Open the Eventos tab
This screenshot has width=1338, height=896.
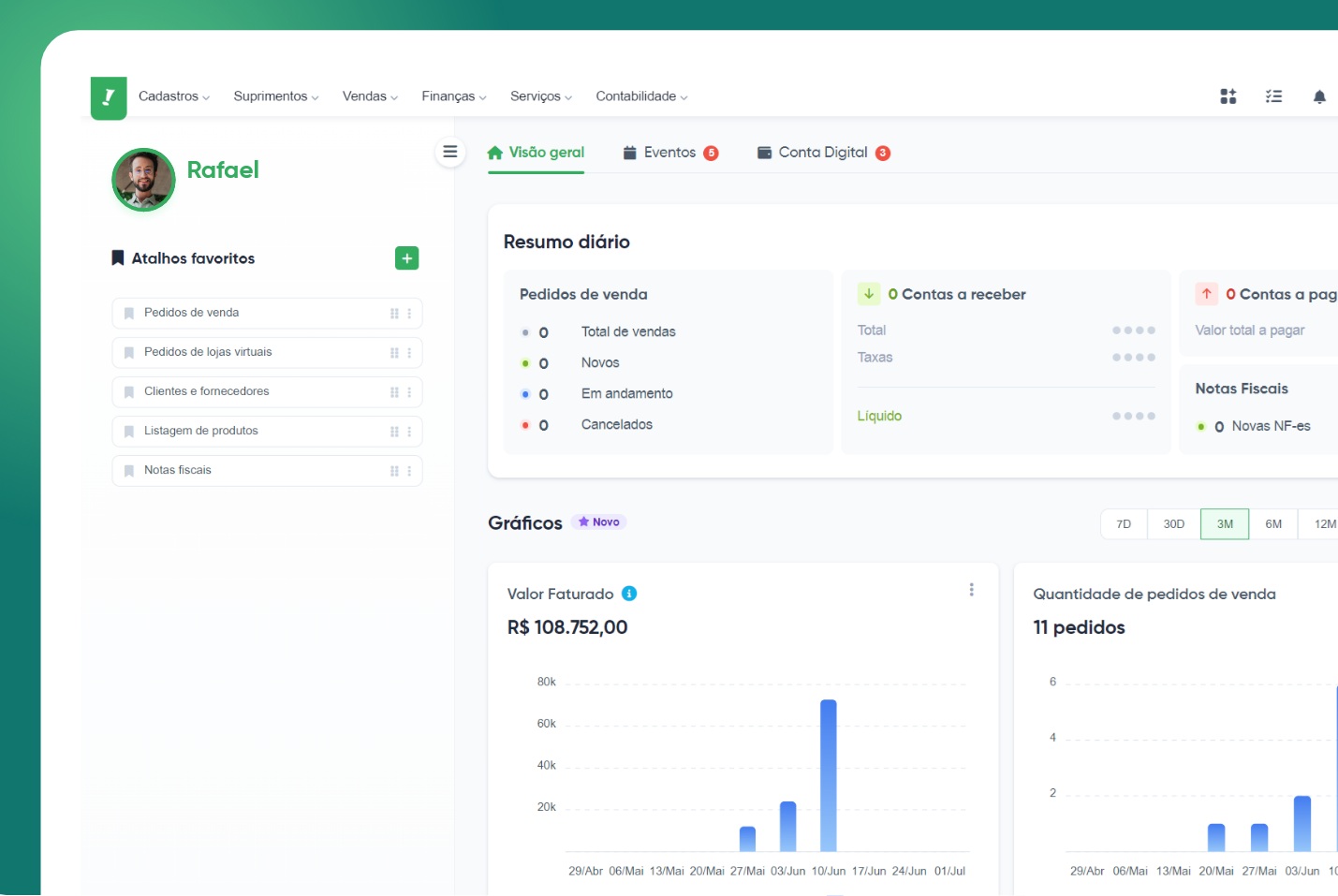671,153
